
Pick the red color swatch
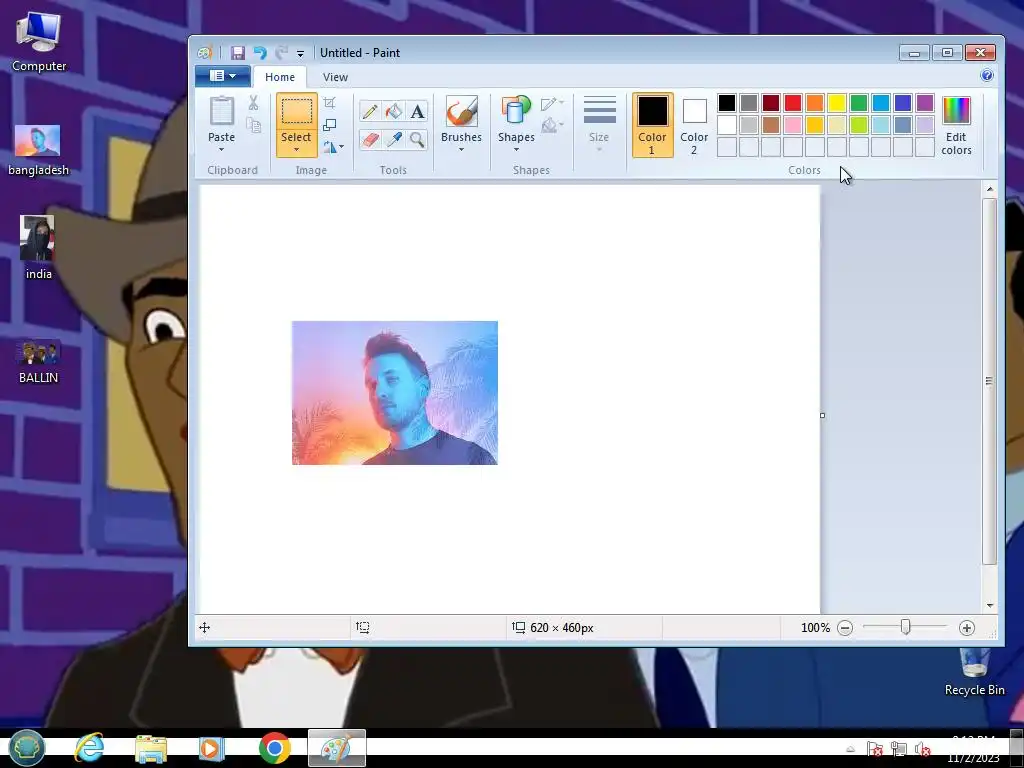(793, 103)
